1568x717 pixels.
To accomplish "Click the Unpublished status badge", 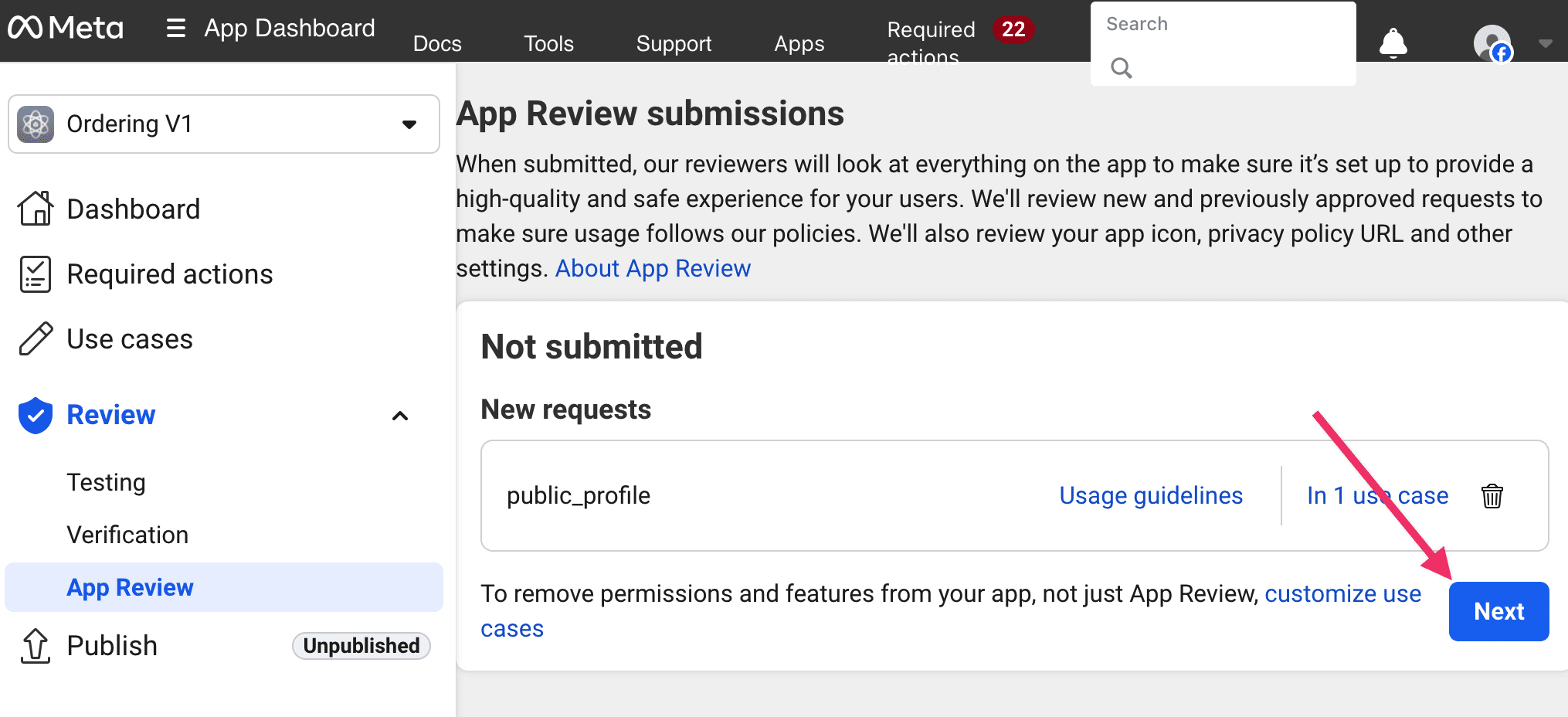I will coord(361,646).
